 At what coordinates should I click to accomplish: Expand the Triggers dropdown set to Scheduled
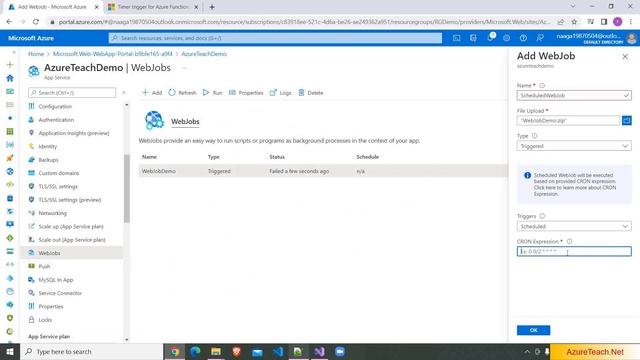click(574, 226)
